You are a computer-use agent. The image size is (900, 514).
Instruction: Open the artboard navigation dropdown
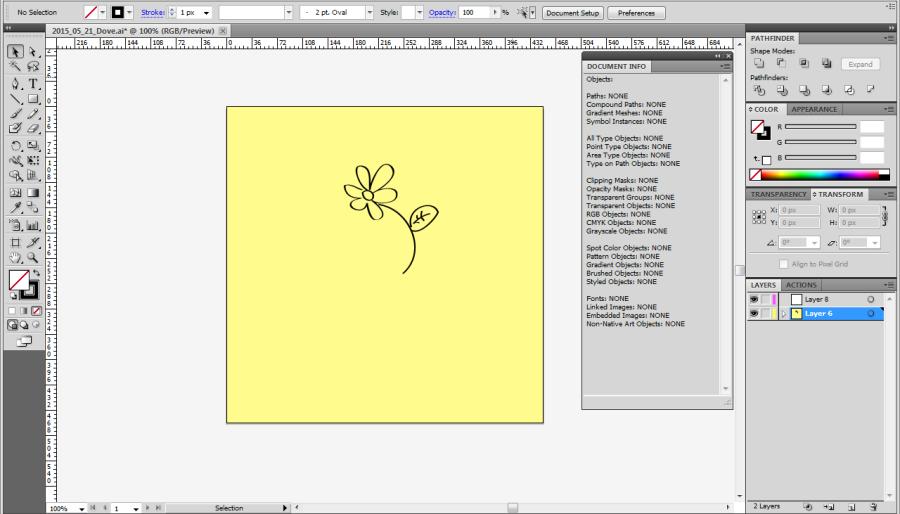(136, 508)
